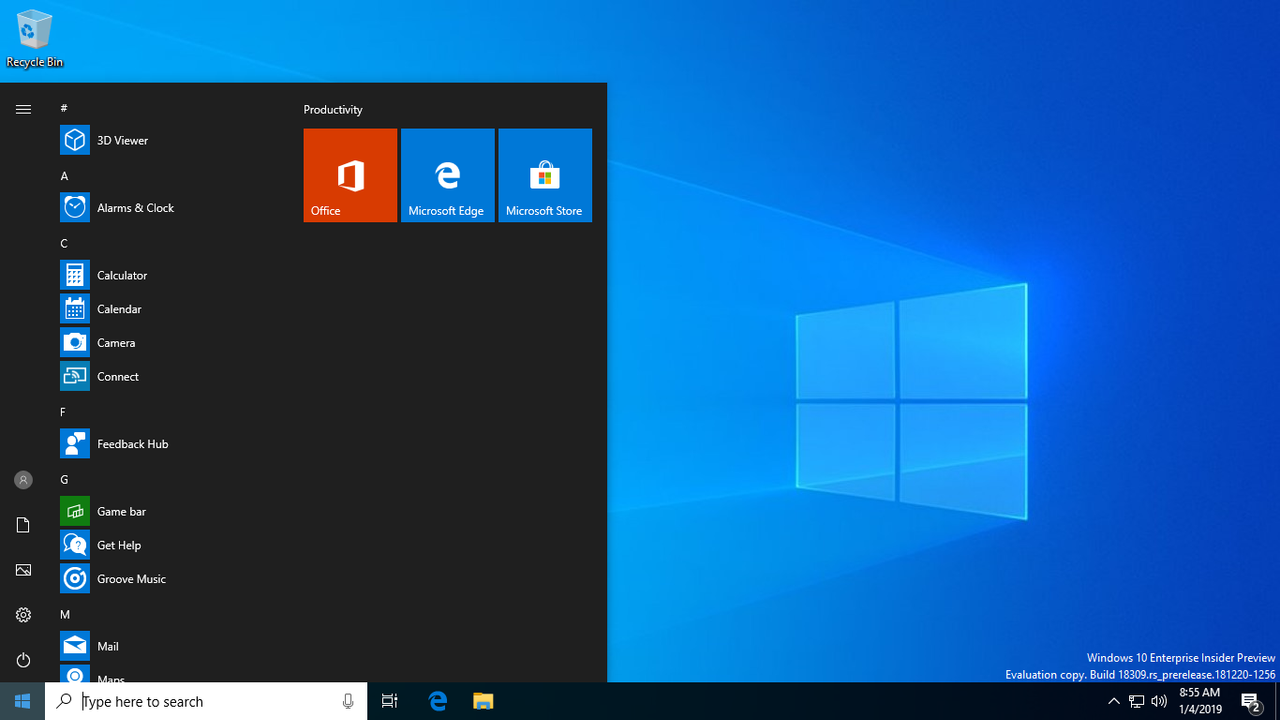Image resolution: width=1280 pixels, height=720 pixels.
Task: Open Pictures from Start sidebar
Action: click(x=23, y=570)
